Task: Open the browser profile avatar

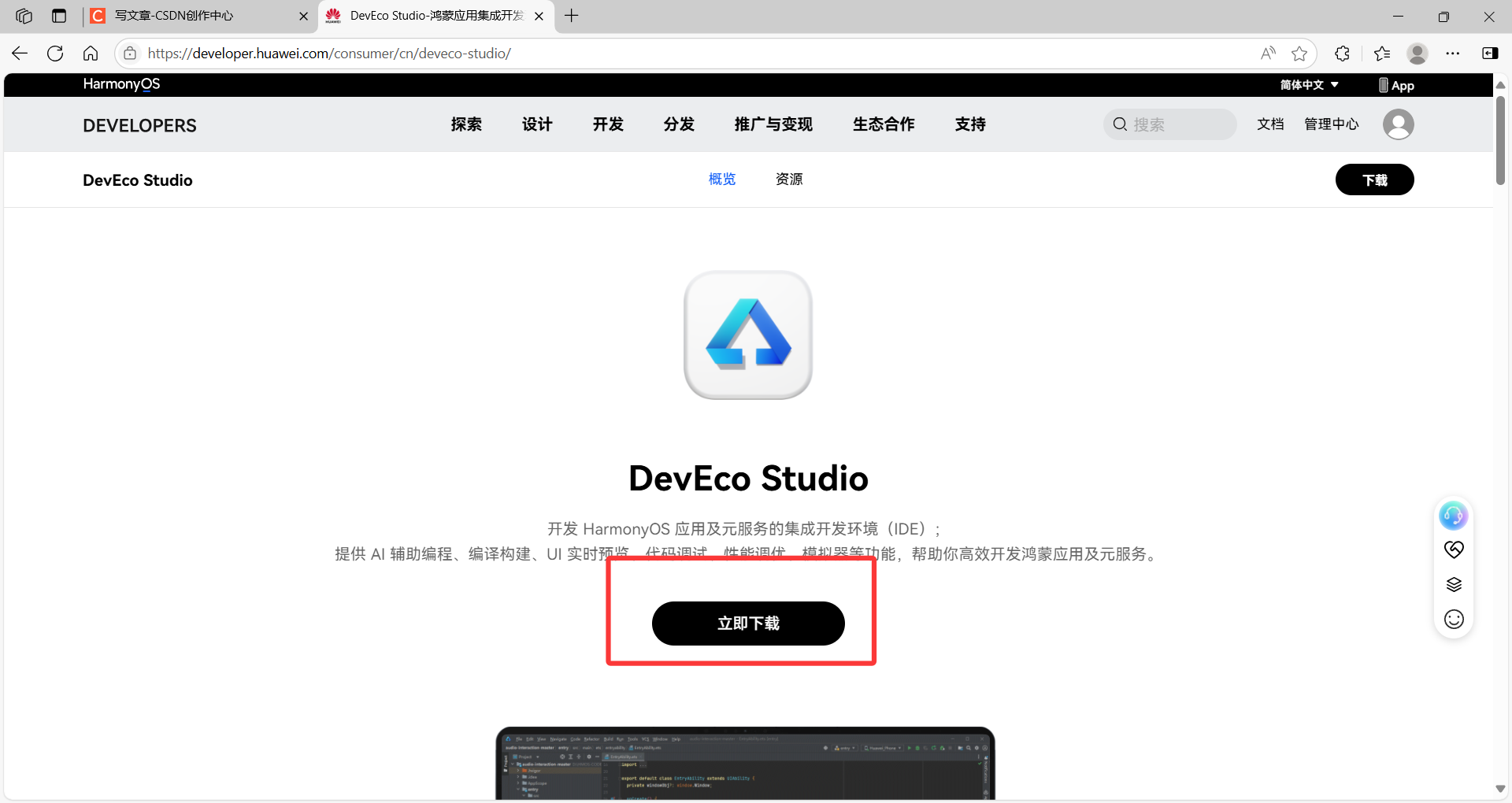Action: (1417, 54)
